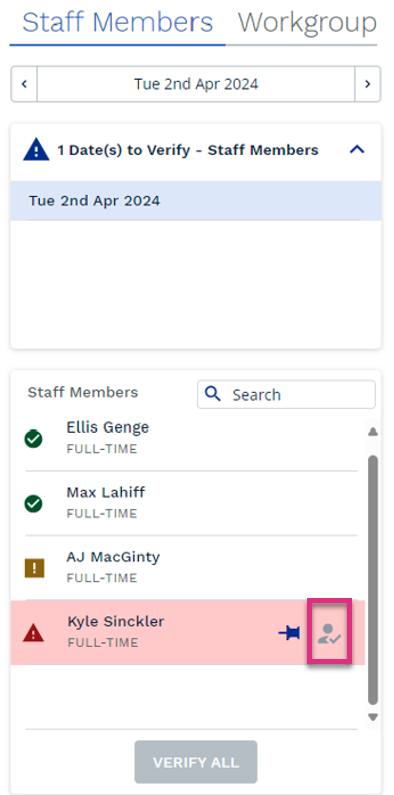The image size is (394, 795).
Task: Open the Staff Members tab
Action: 118,23
